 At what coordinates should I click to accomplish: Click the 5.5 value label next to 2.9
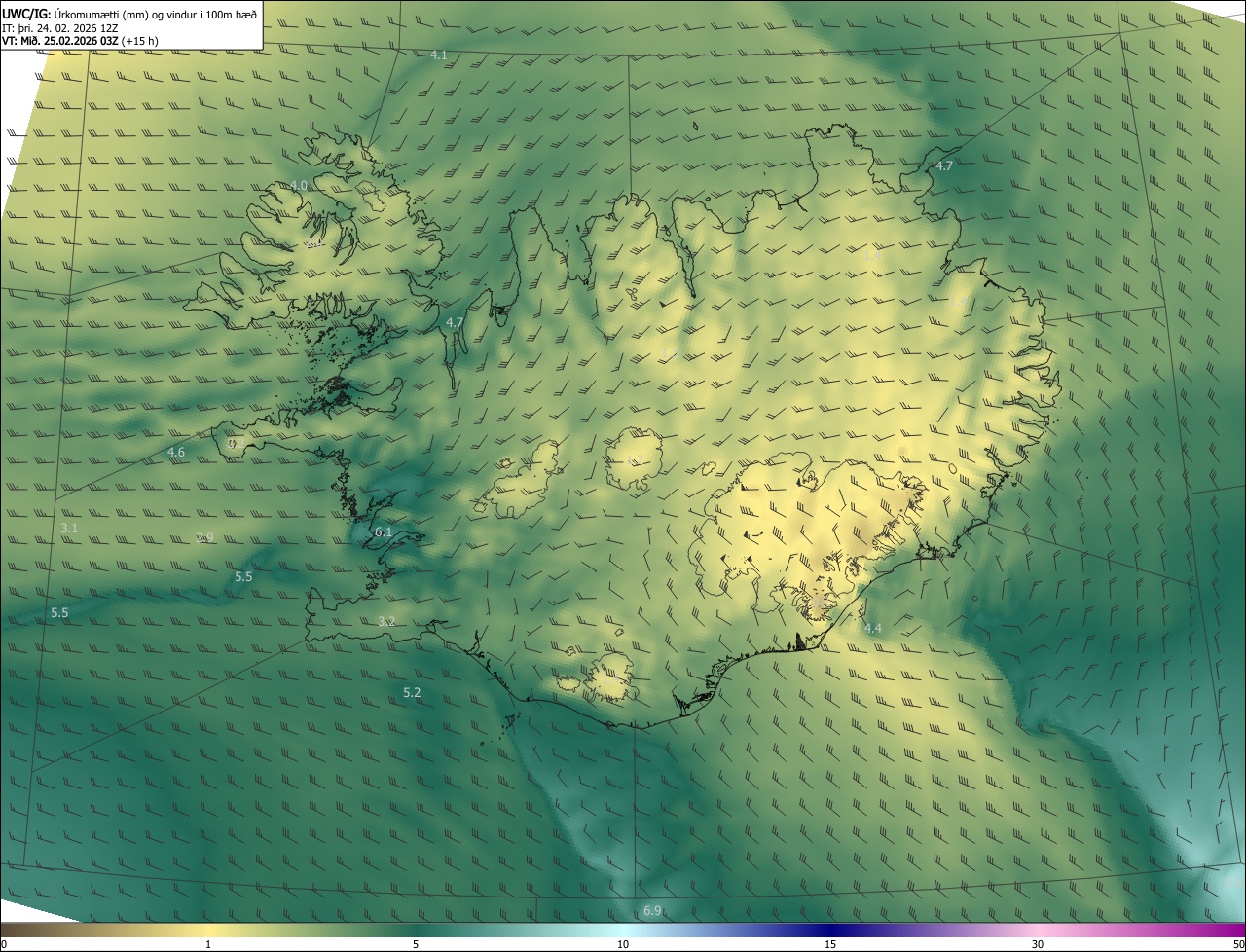point(243,576)
